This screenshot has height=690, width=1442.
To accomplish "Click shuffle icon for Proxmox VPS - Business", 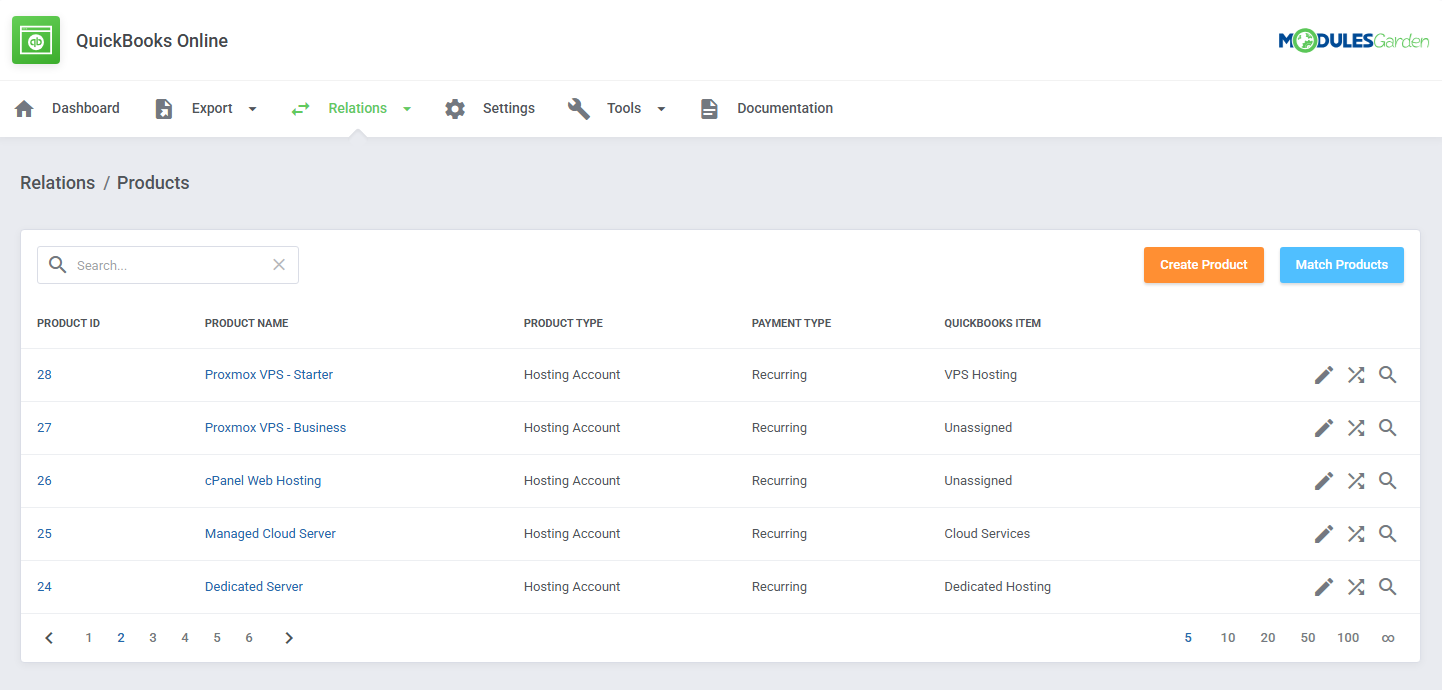I will [x=1356, y=428].
